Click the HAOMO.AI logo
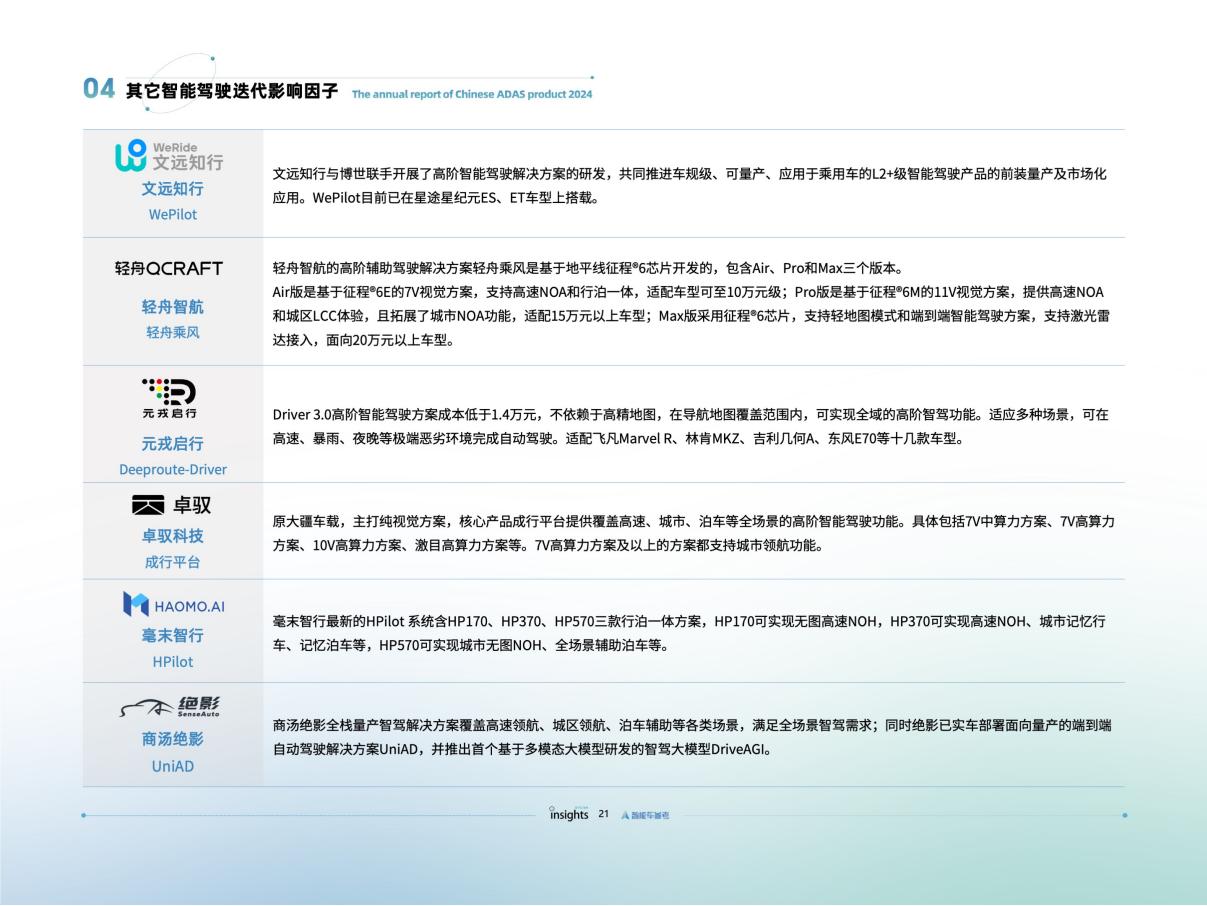The width and height of the screenshot is (1207, 906). (x=173, y=604)
